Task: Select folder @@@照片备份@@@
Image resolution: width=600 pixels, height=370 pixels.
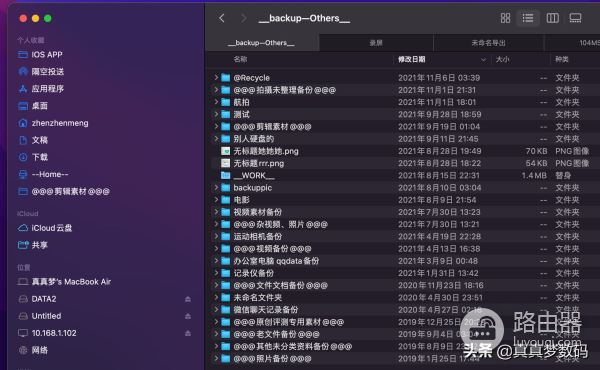Action: [x=272, y=359]
